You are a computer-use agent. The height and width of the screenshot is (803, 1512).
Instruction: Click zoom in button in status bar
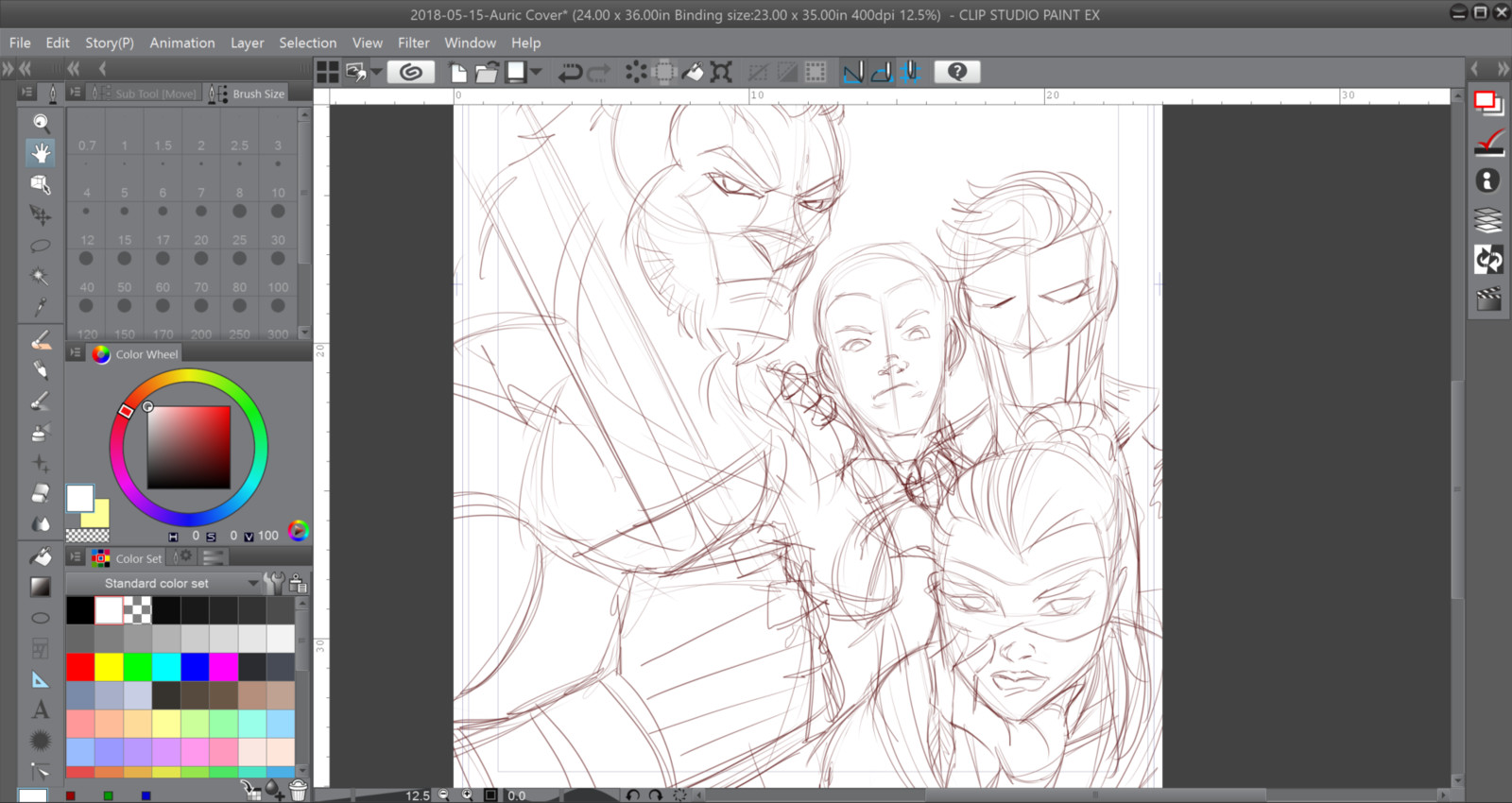[467, 795]
